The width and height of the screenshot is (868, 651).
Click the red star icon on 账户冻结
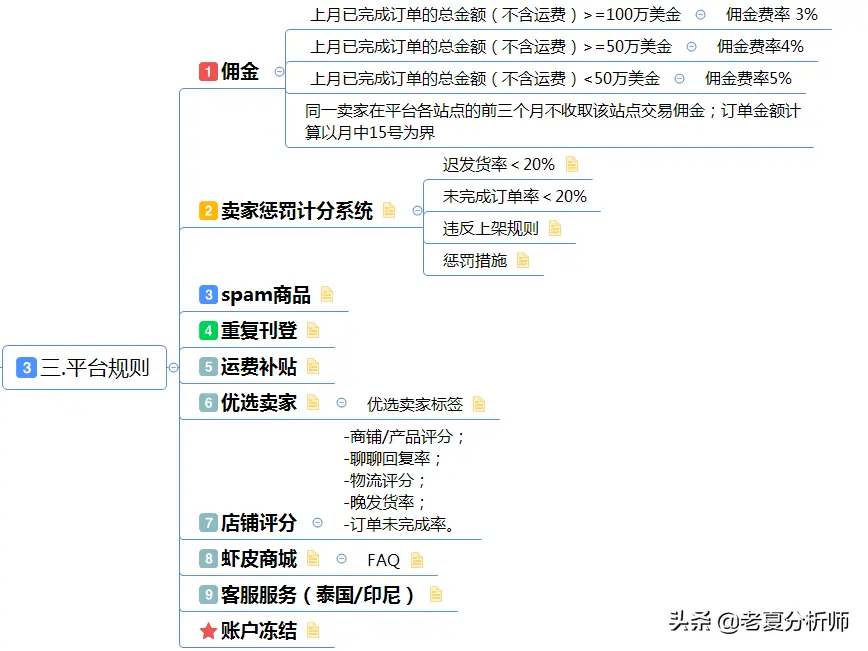click(x=206, y=630)
